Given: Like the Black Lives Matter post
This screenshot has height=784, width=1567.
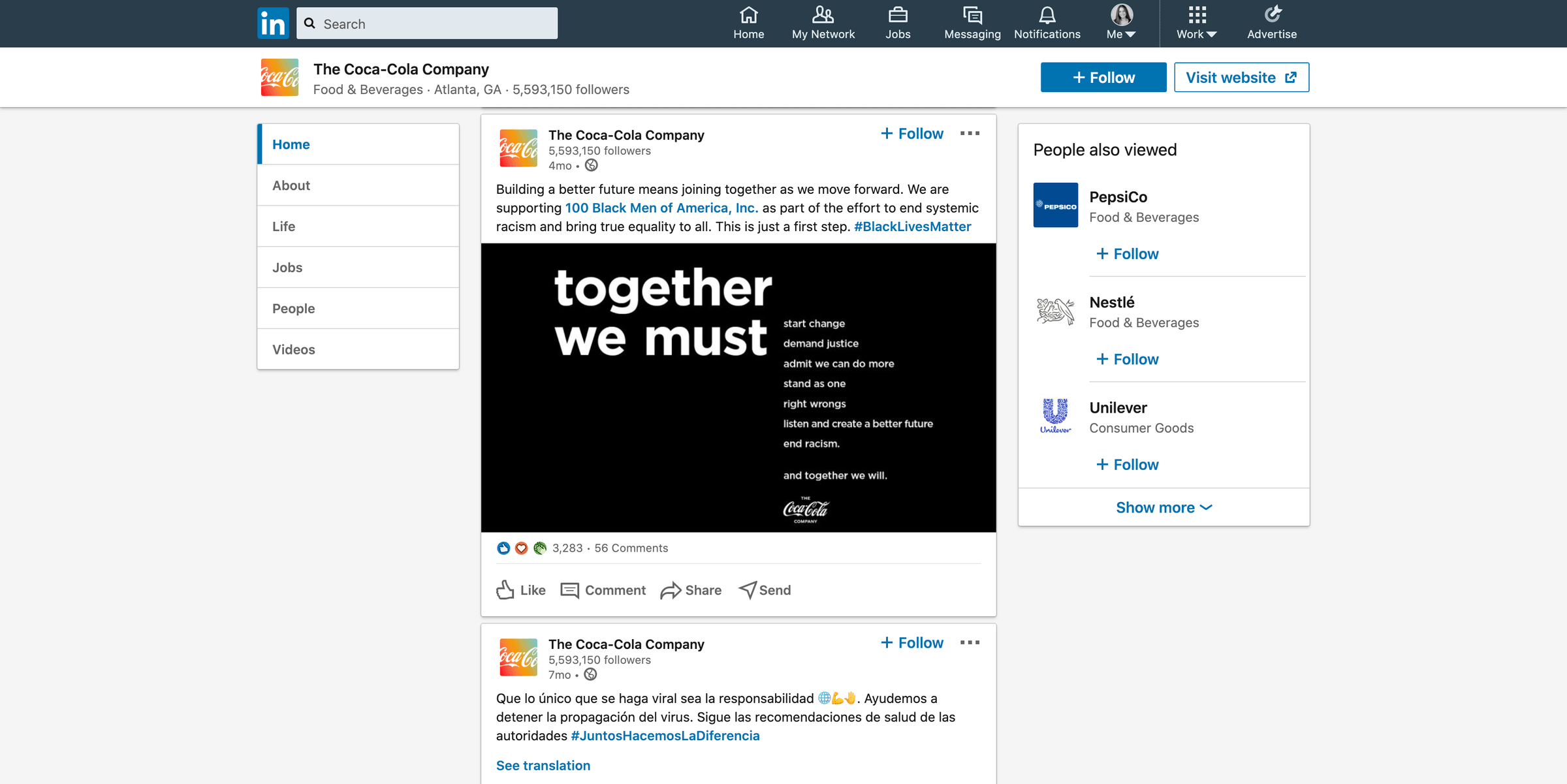Looking at the screenshot, I should (521, 590).
